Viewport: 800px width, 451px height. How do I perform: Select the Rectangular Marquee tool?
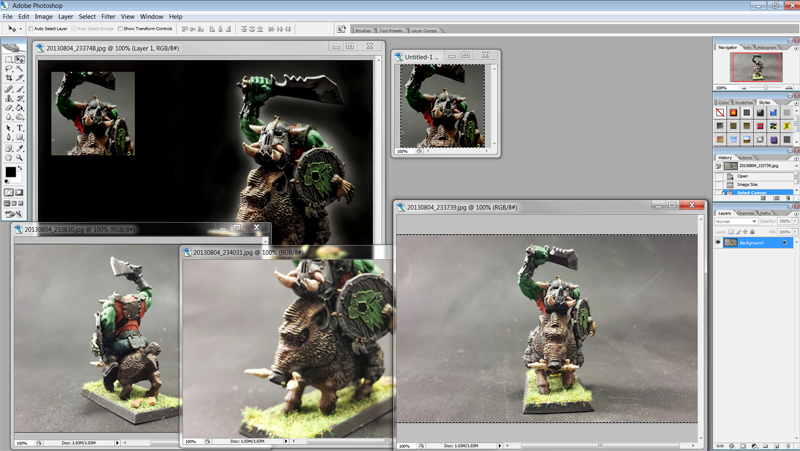click(9, 60)
